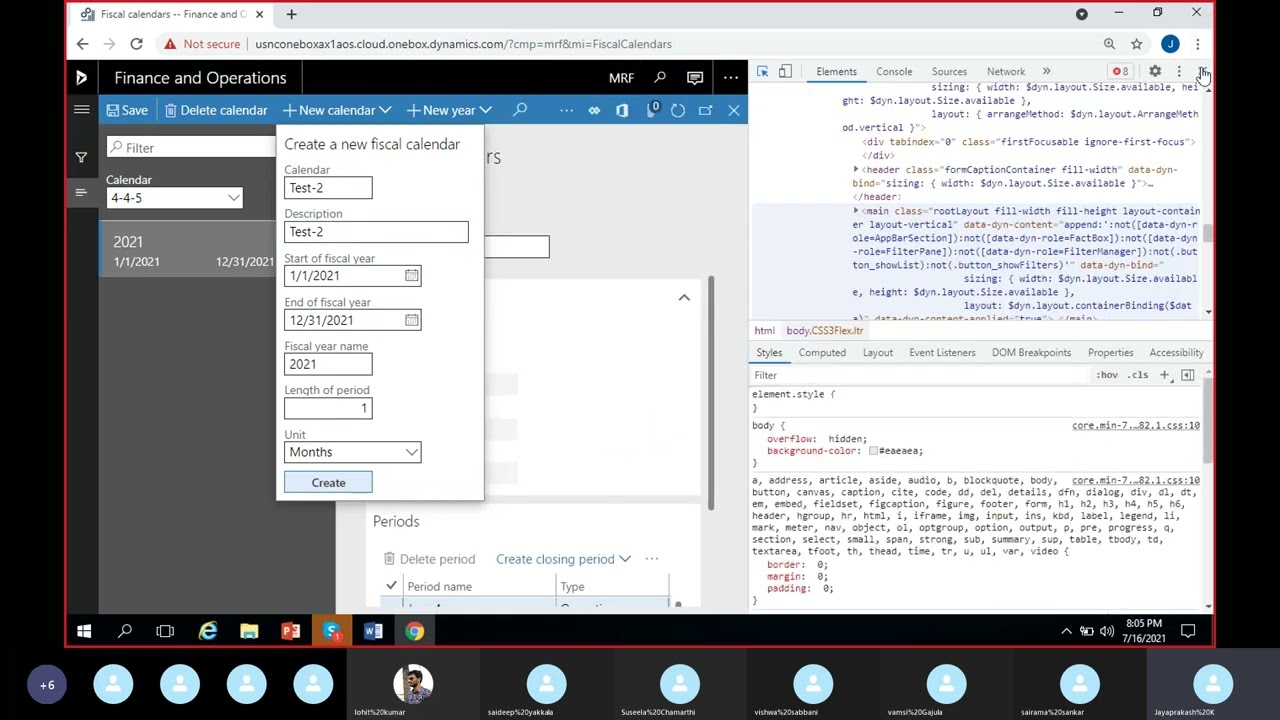Show the filter funnel pane

coord(81,157)
